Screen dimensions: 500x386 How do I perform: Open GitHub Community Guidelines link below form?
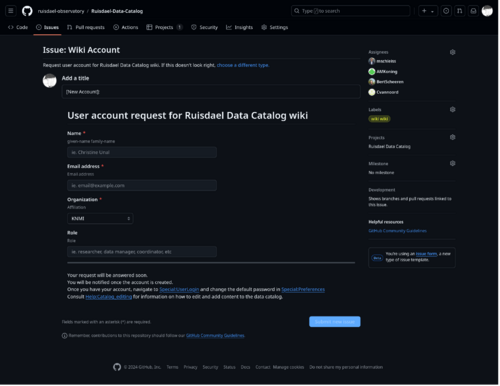tap(215, 336)
